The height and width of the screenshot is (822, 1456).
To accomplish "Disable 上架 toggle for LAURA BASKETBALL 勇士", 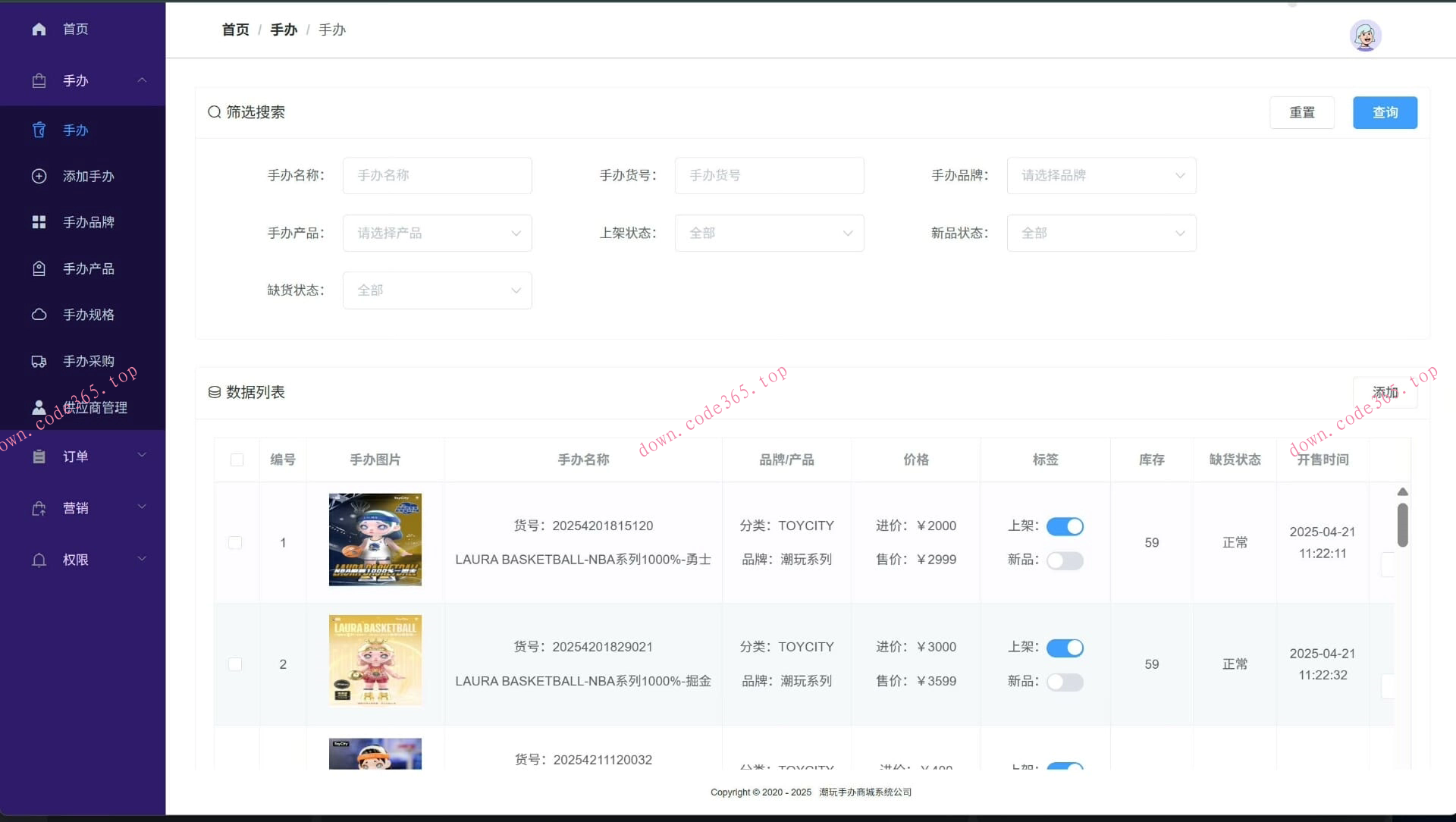I will click(1065, 526).
